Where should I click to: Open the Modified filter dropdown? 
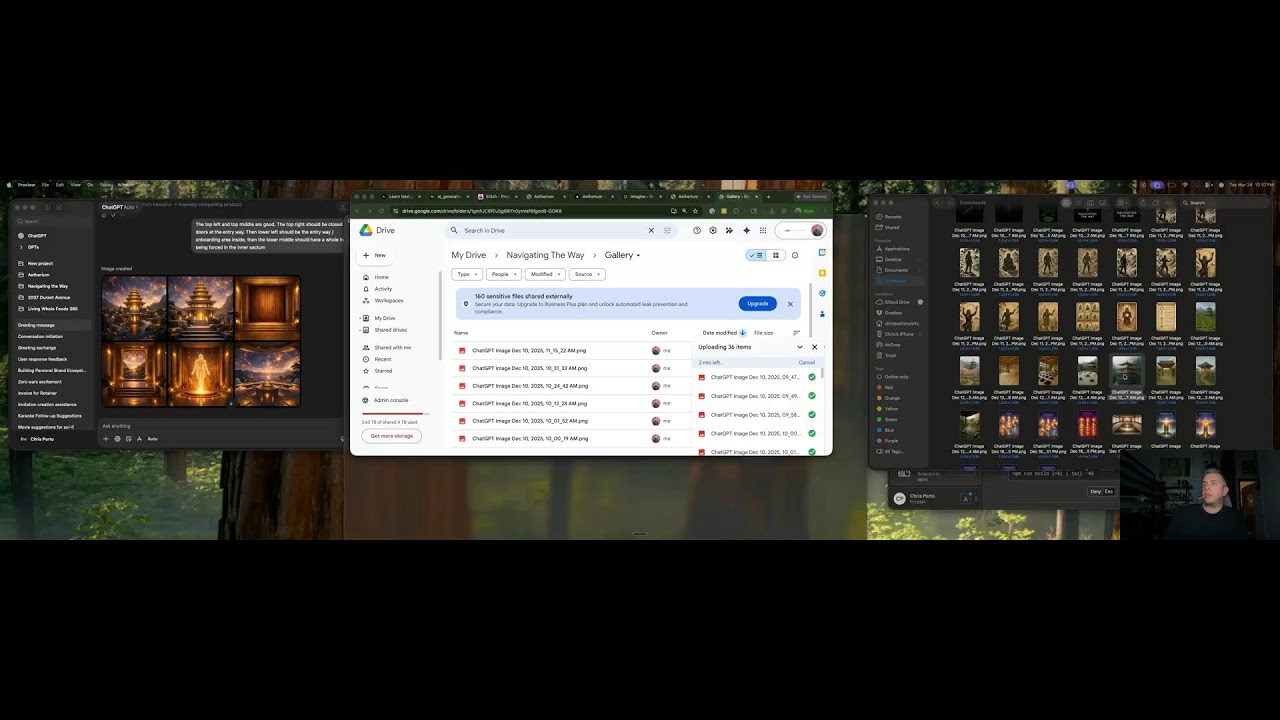pyautogui.click(x=545, y=274)
